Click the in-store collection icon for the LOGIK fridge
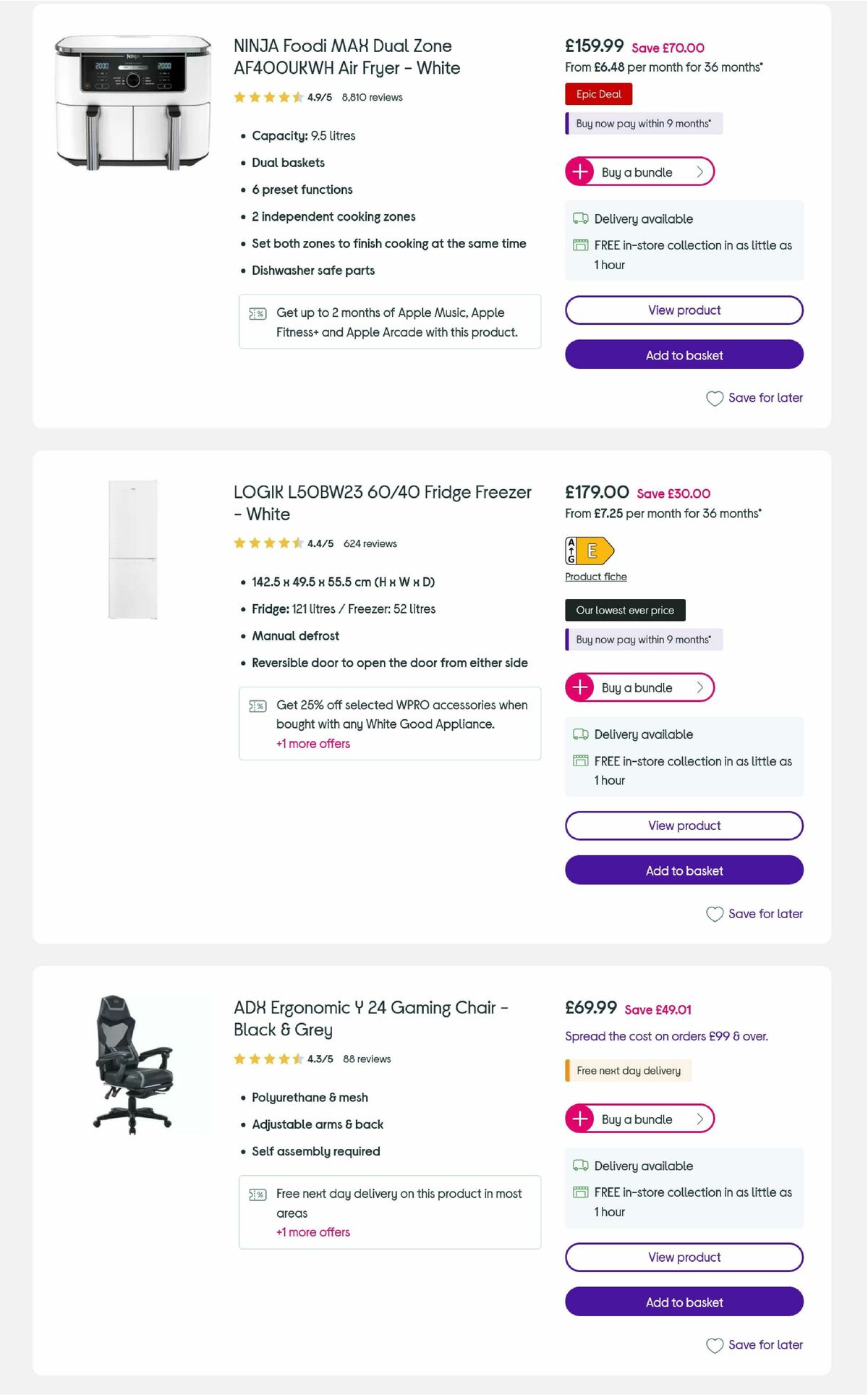868x1395 pixels. coord(579,760)
